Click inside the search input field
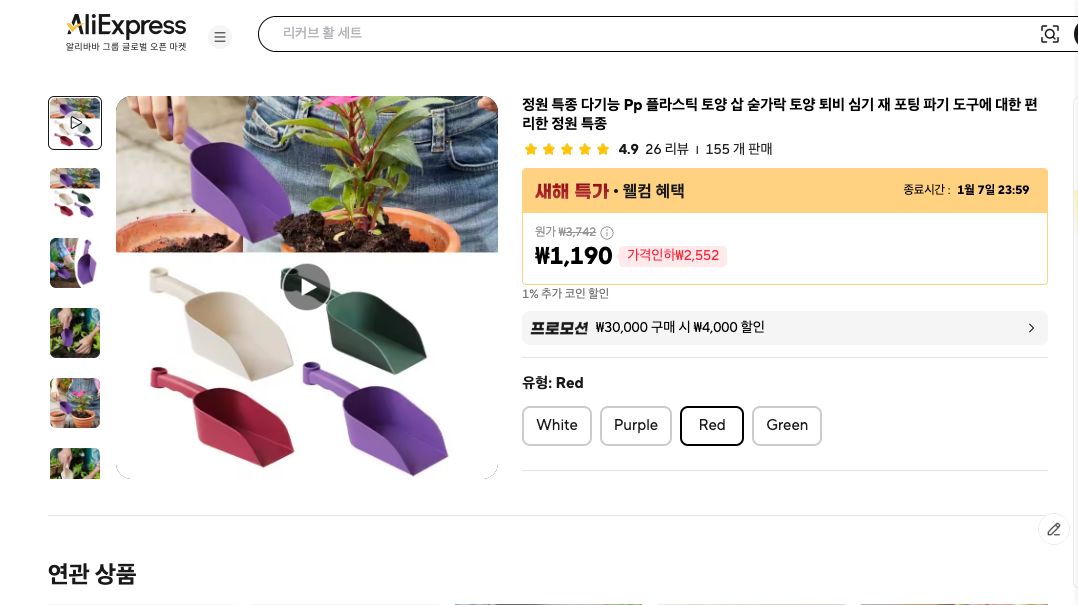Viewport: 1078px width, 605px height. (600, 33)
